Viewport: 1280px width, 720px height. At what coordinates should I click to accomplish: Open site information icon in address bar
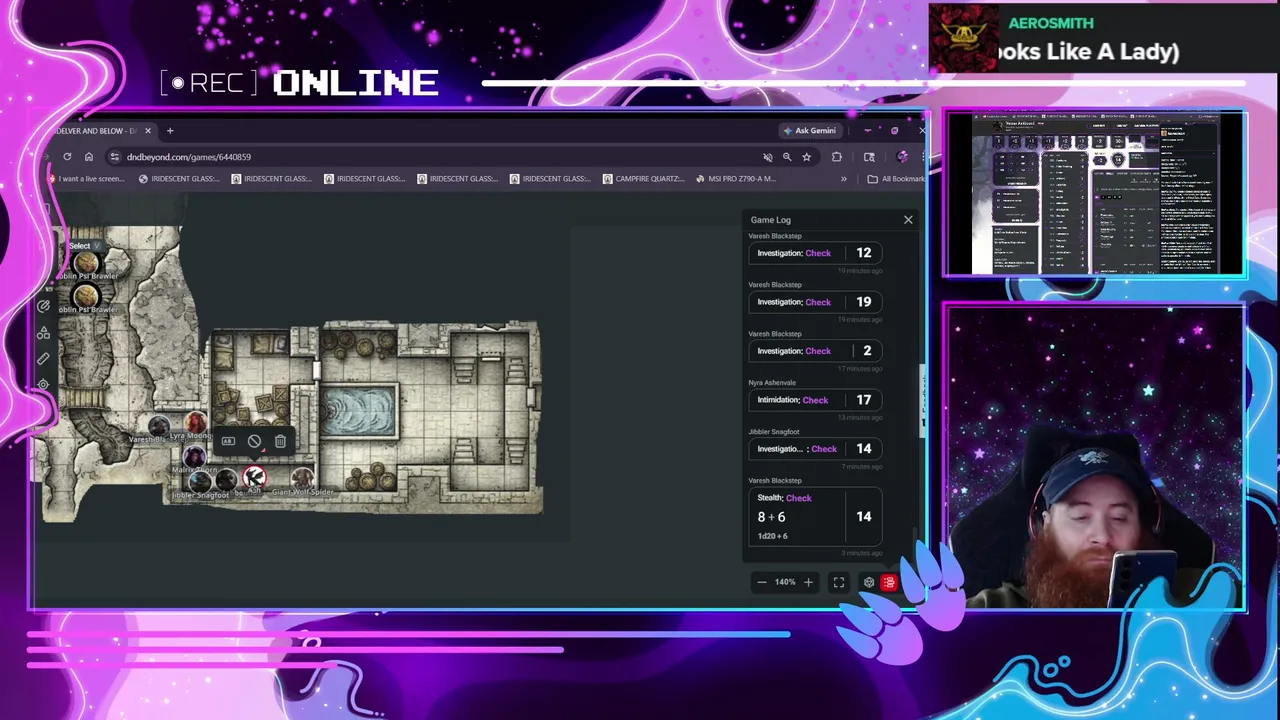pyautogui.click(x=115, y=157)
